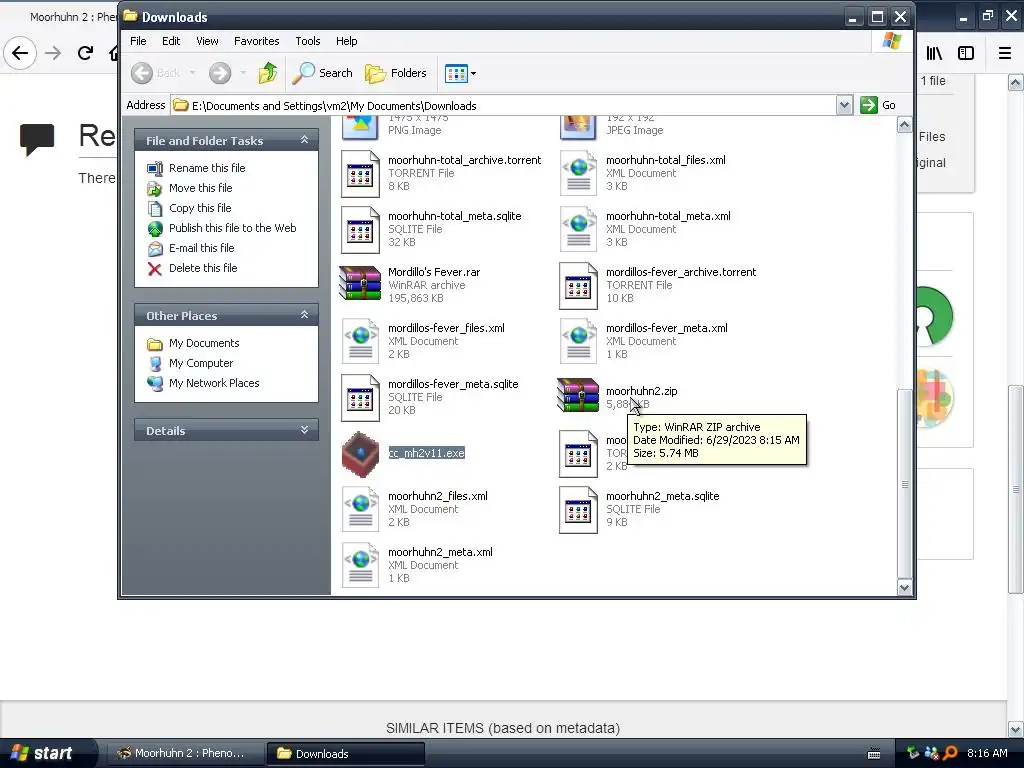Click the Downloads taskbar button

click(345, 754)
